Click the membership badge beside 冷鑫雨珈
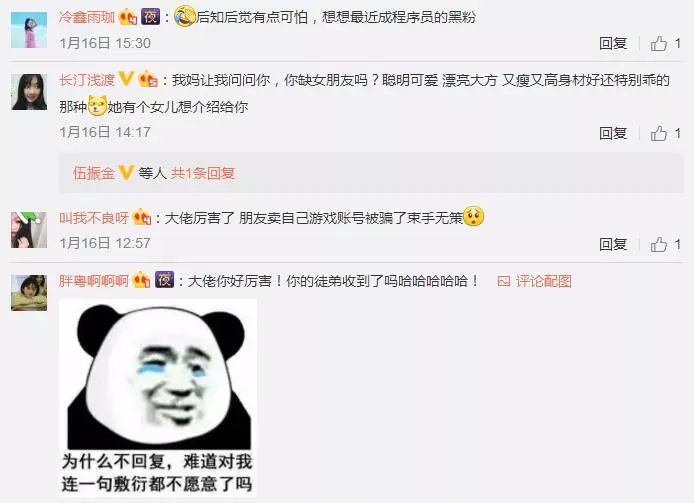The height and width of the screenshot is (503, 694). pyautogui.click(x=127, y=17)
